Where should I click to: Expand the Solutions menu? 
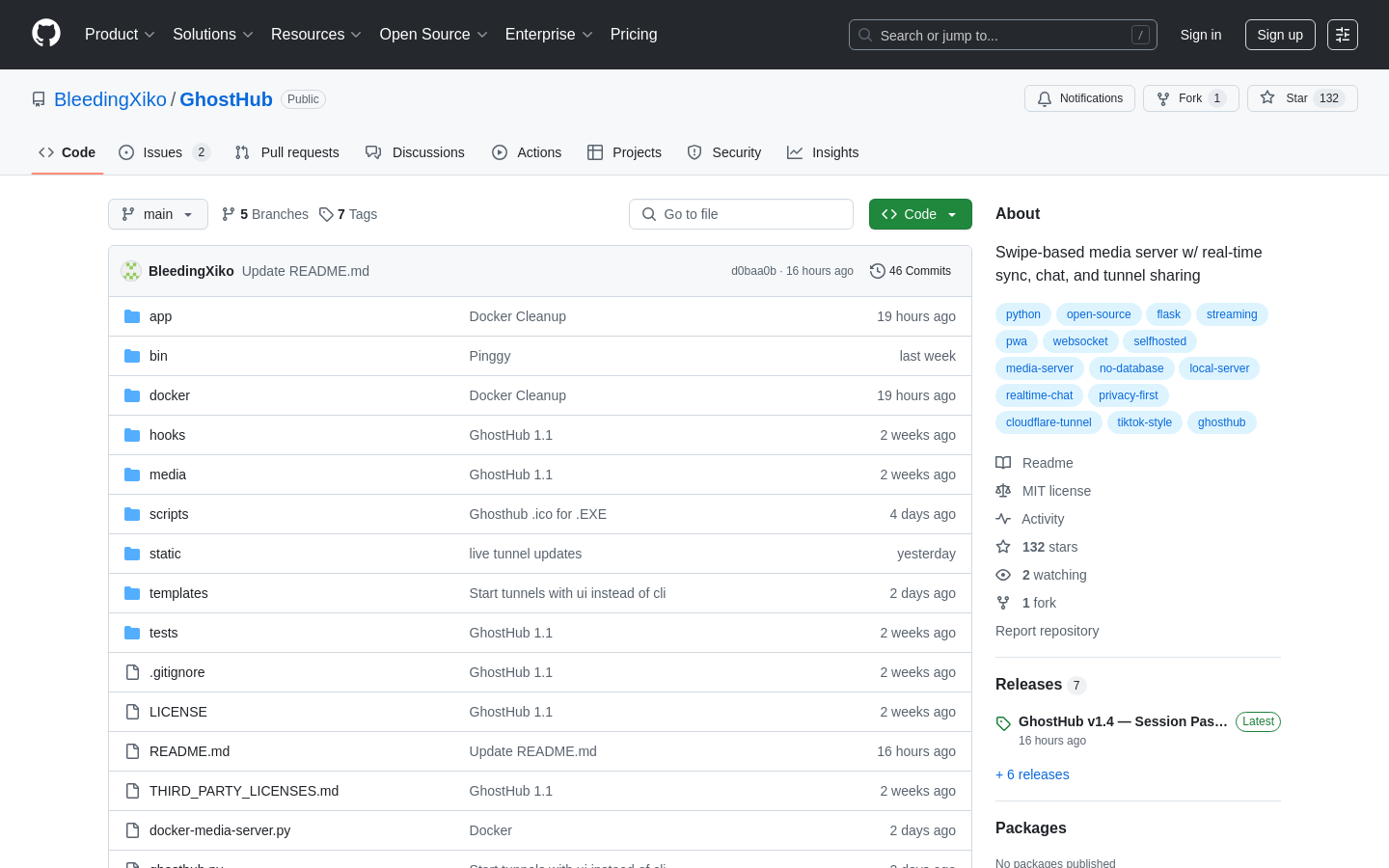click(213, 35)
